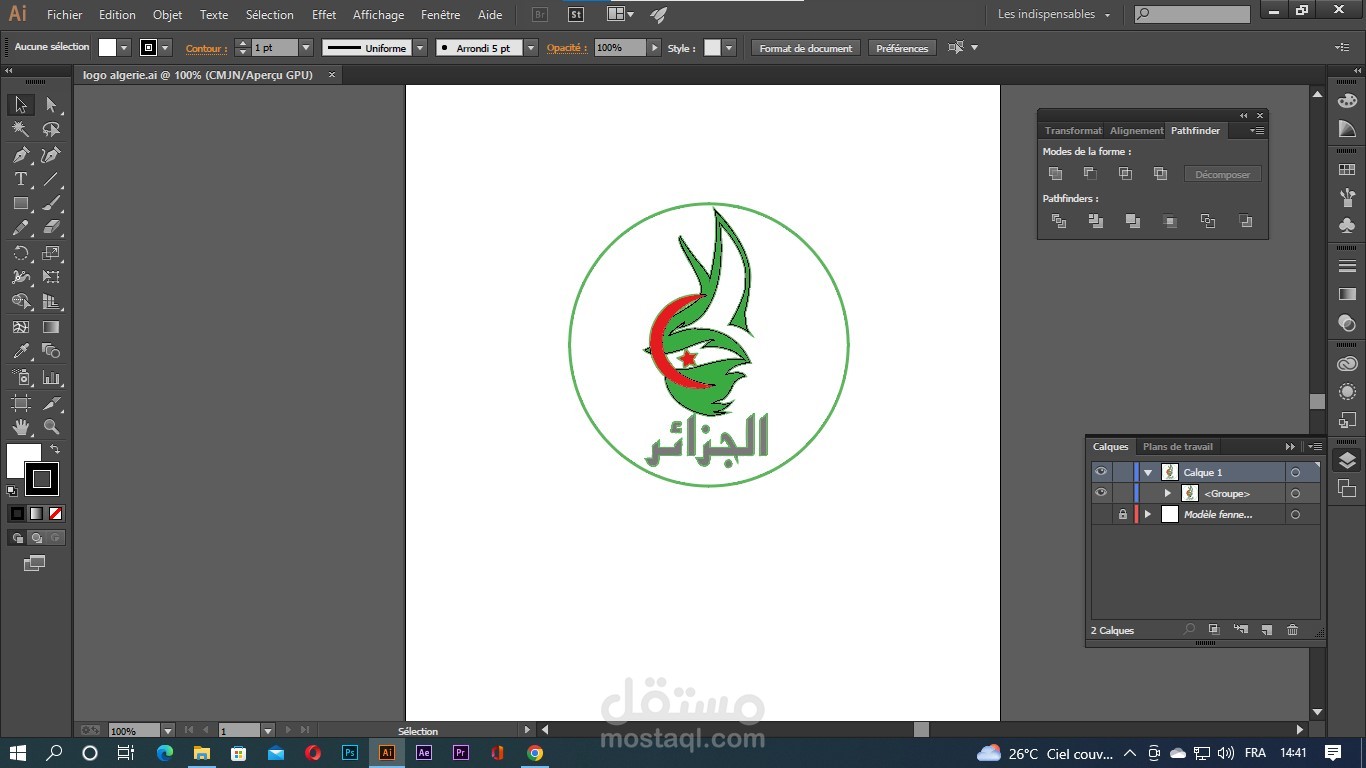Viewport: 1366px width, 768px height.
Task: Expand the Modèle fenne... layer
Action: [x=1148, y=514]
